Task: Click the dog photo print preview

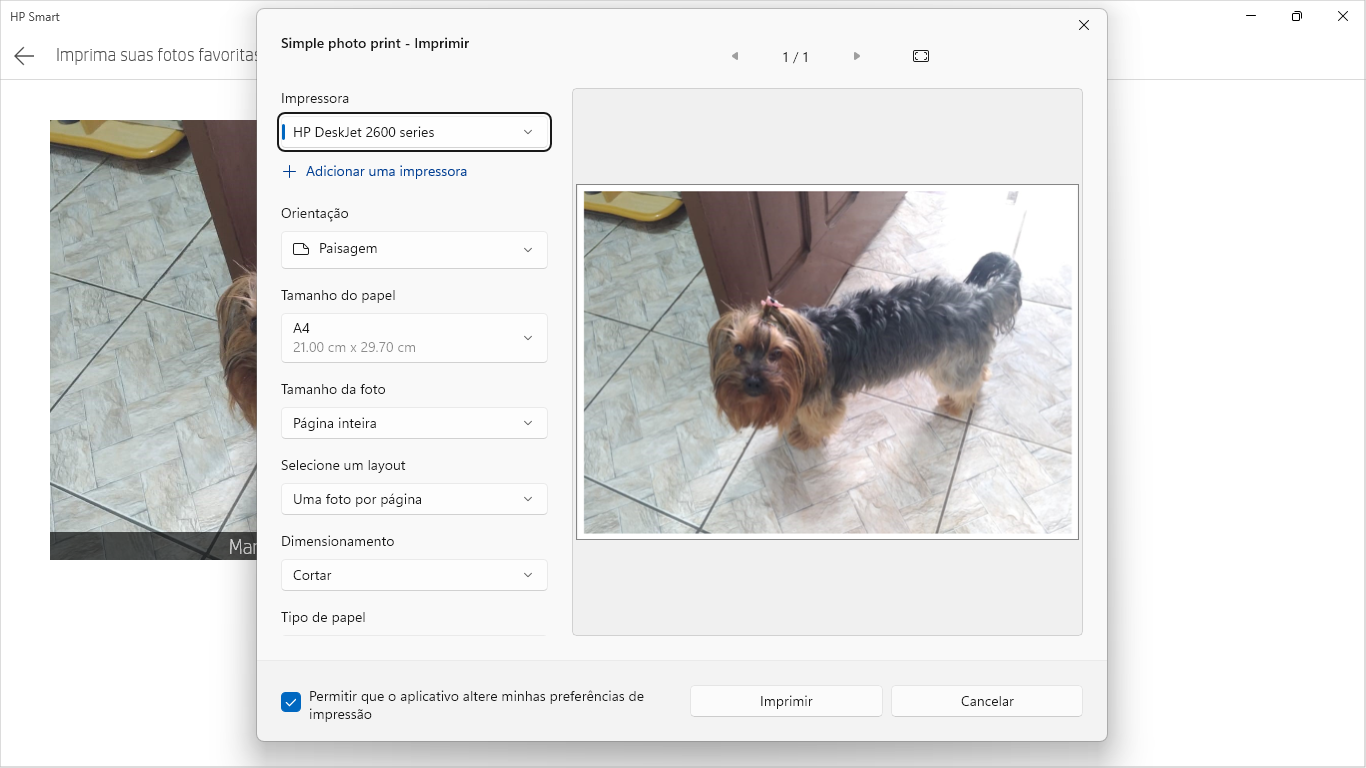Action: pyautogui.click(x=827, y=362)
